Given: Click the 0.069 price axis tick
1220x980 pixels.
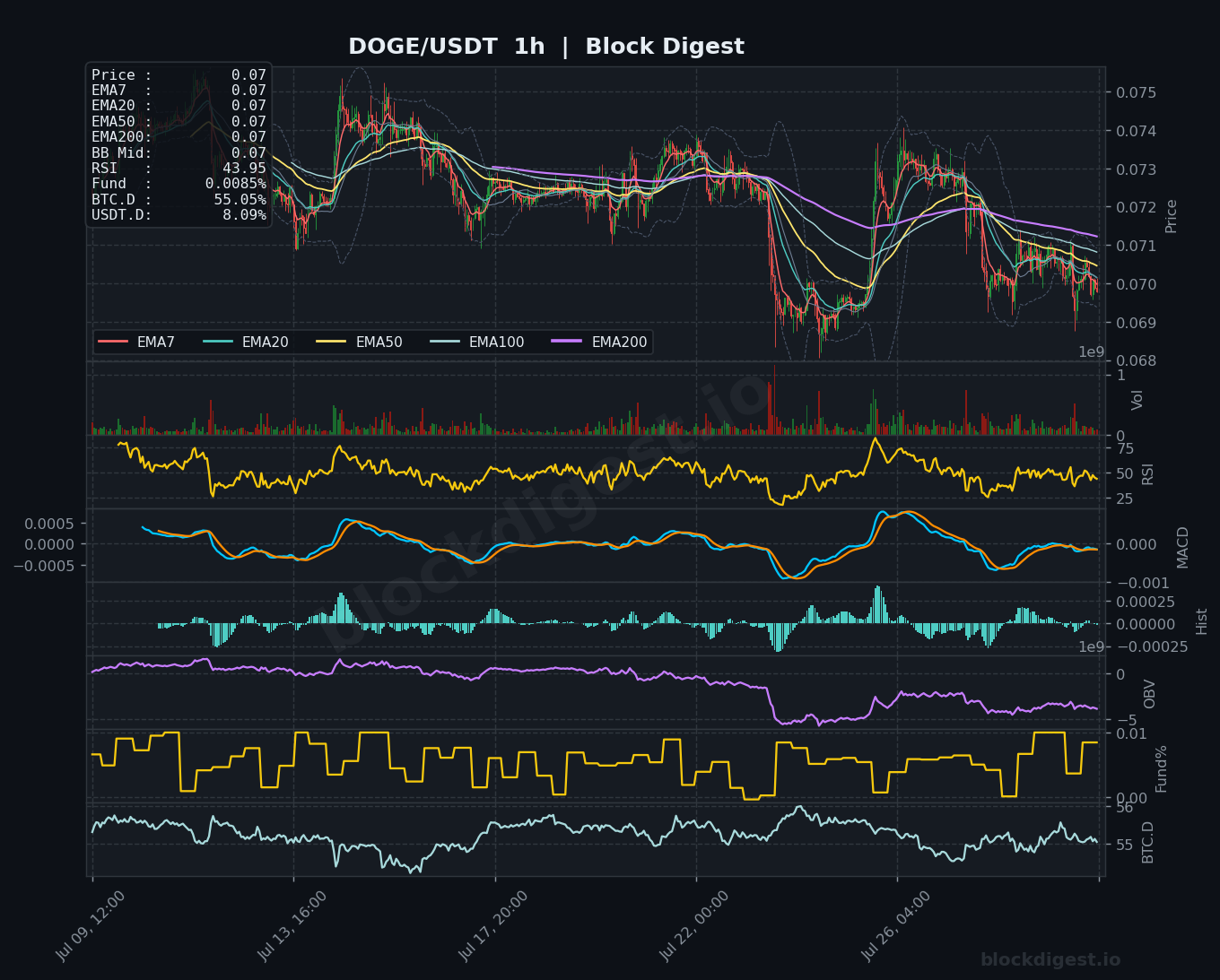Looking at the screenshot, I should (1137, 323).
